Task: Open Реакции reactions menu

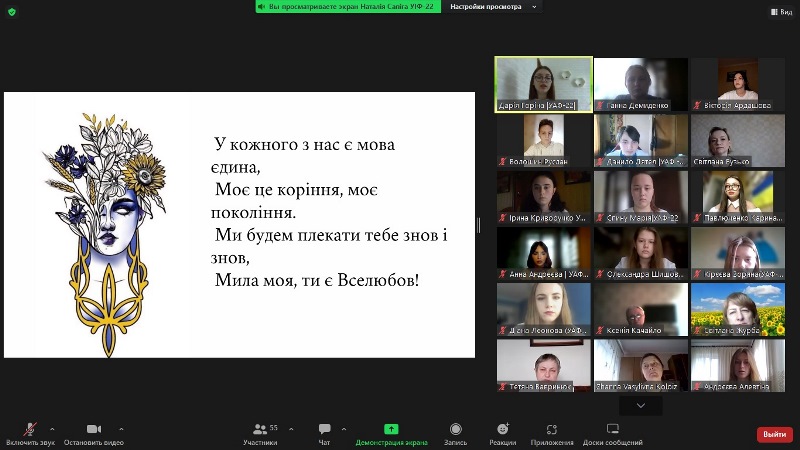Action: click(x=503, y=434)
